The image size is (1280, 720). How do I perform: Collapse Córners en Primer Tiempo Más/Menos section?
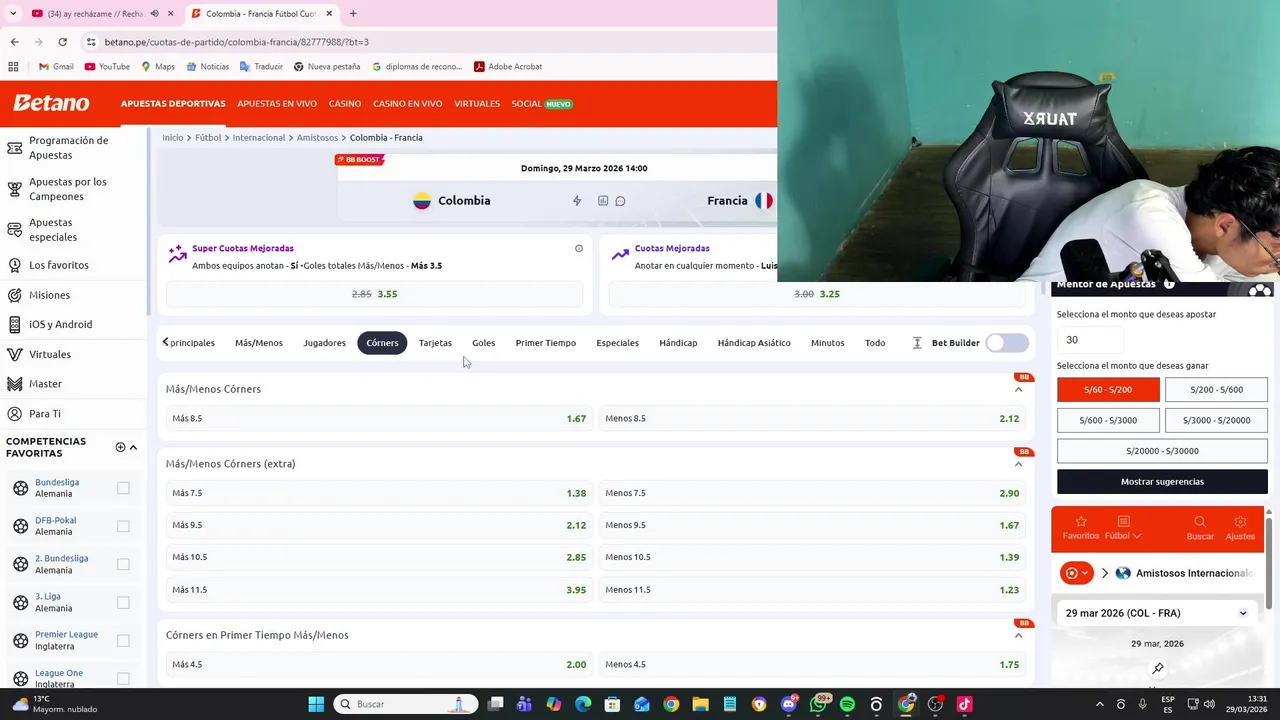coord(1018,635)
